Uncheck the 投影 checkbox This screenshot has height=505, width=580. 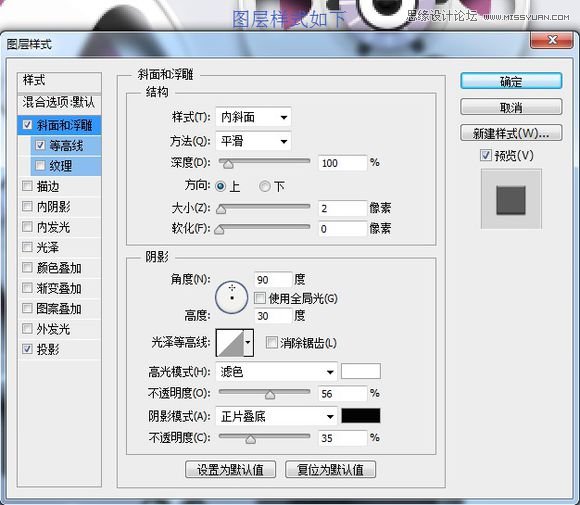27,349
